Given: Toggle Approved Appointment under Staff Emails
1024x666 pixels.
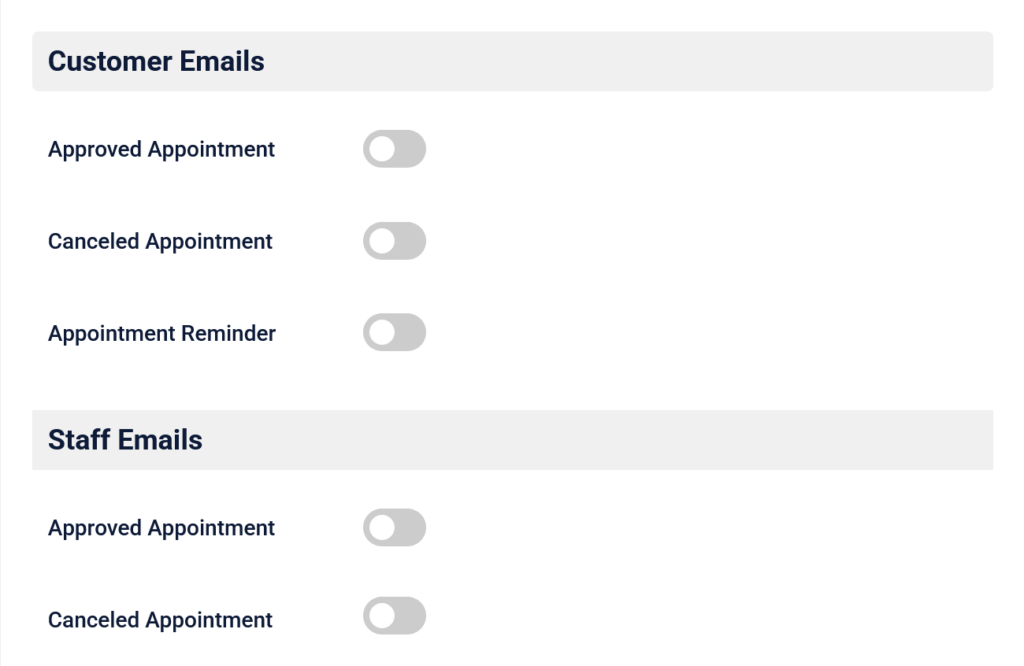Looking at the screenshot, I should [394, 527].
